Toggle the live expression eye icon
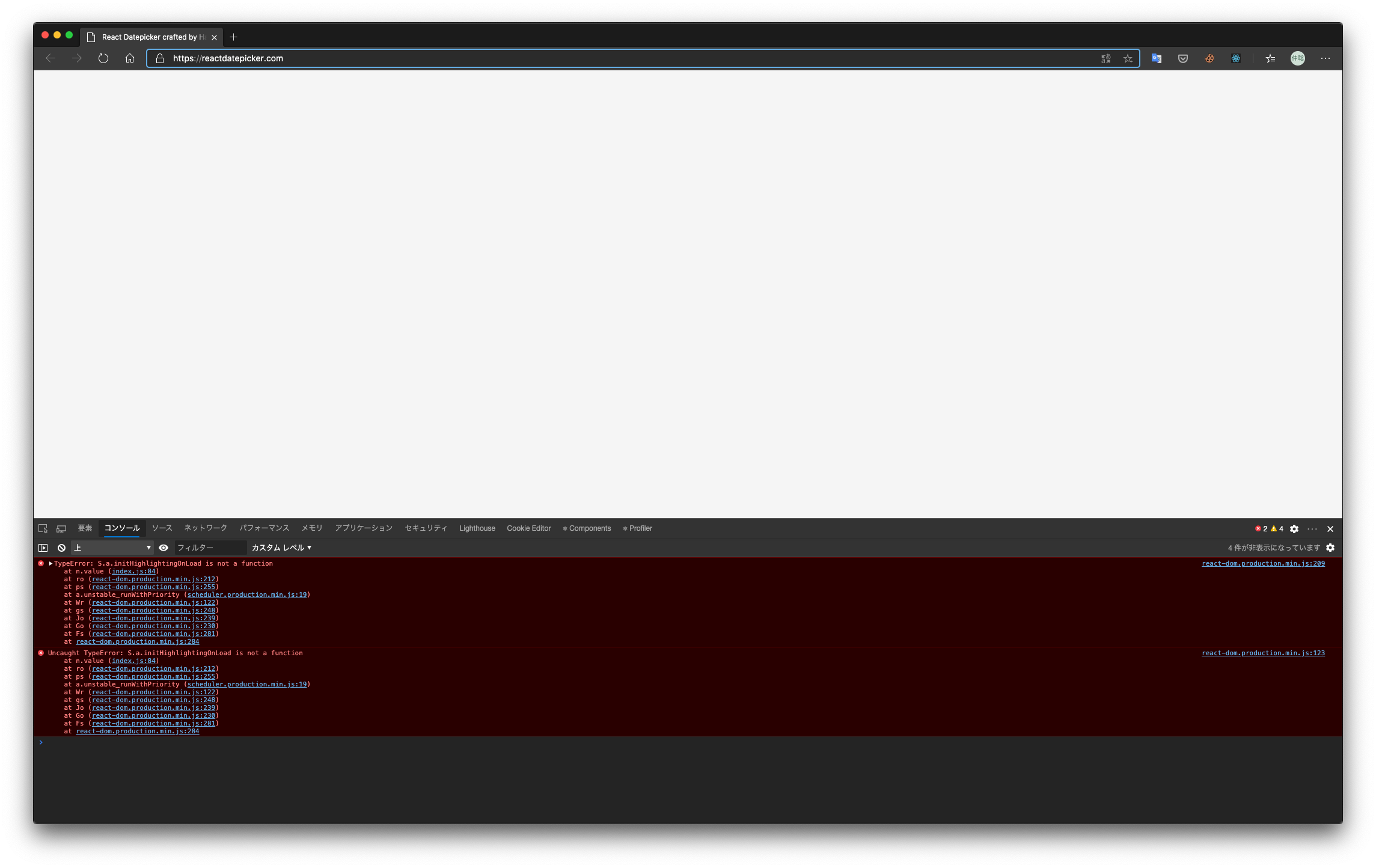The height and width of the screenshot is (868, 1376). pyautogui.click(x=164, y=548)
